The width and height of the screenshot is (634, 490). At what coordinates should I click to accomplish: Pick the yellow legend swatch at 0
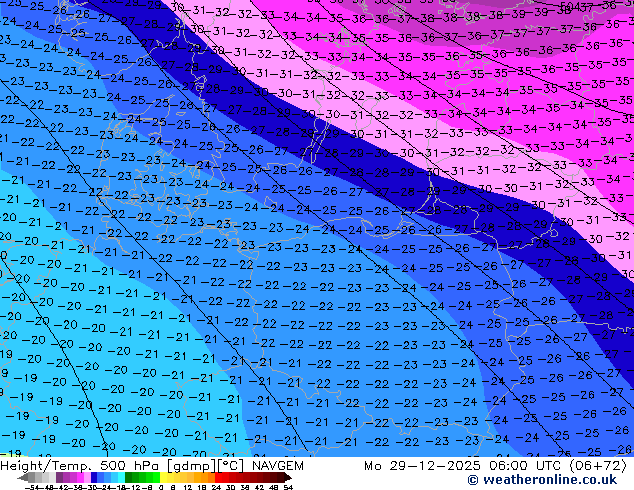click(x=163, y=478)
